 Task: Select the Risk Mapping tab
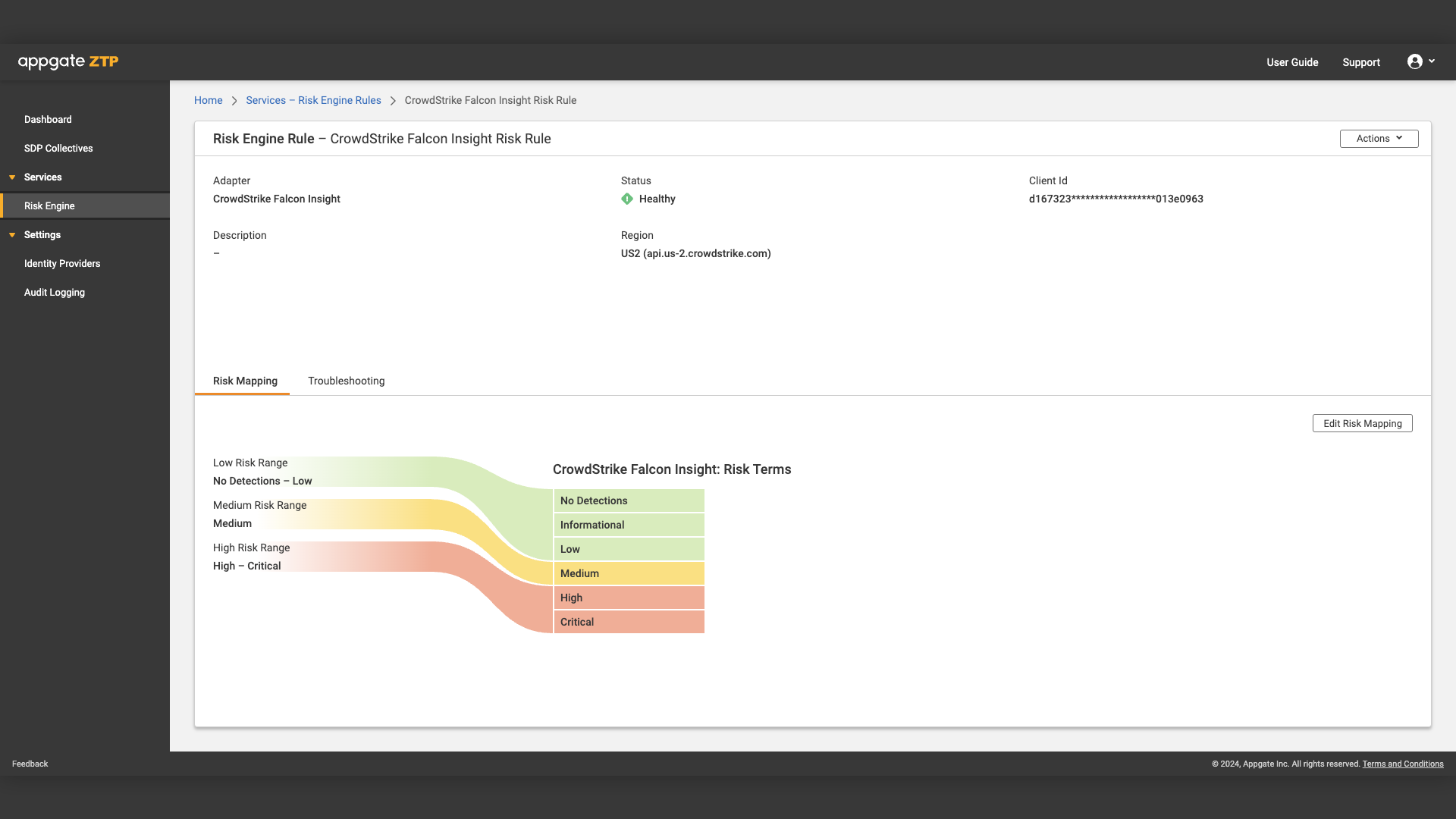[245, 381]
